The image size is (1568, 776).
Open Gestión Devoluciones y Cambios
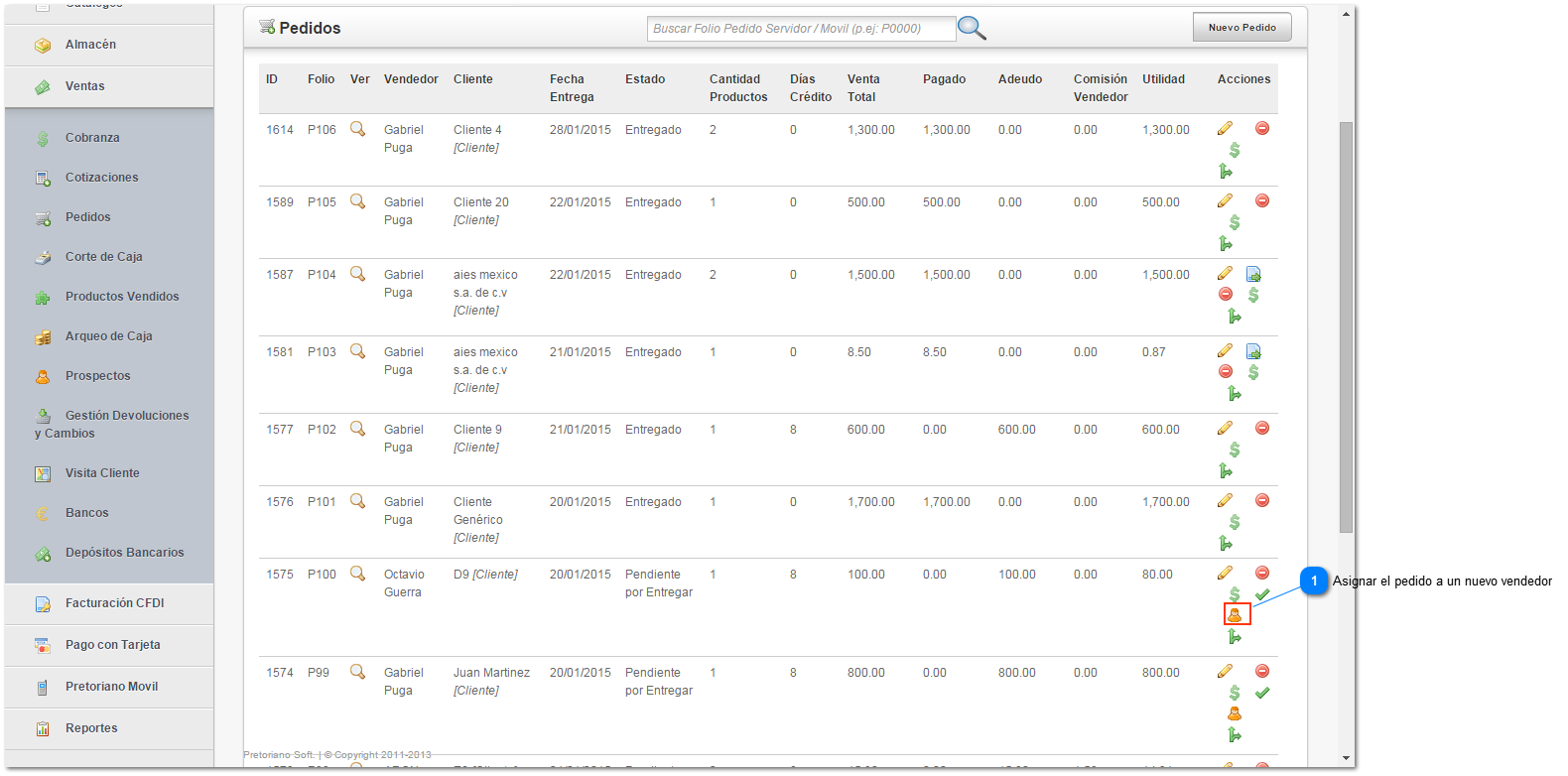click(111, 425)
